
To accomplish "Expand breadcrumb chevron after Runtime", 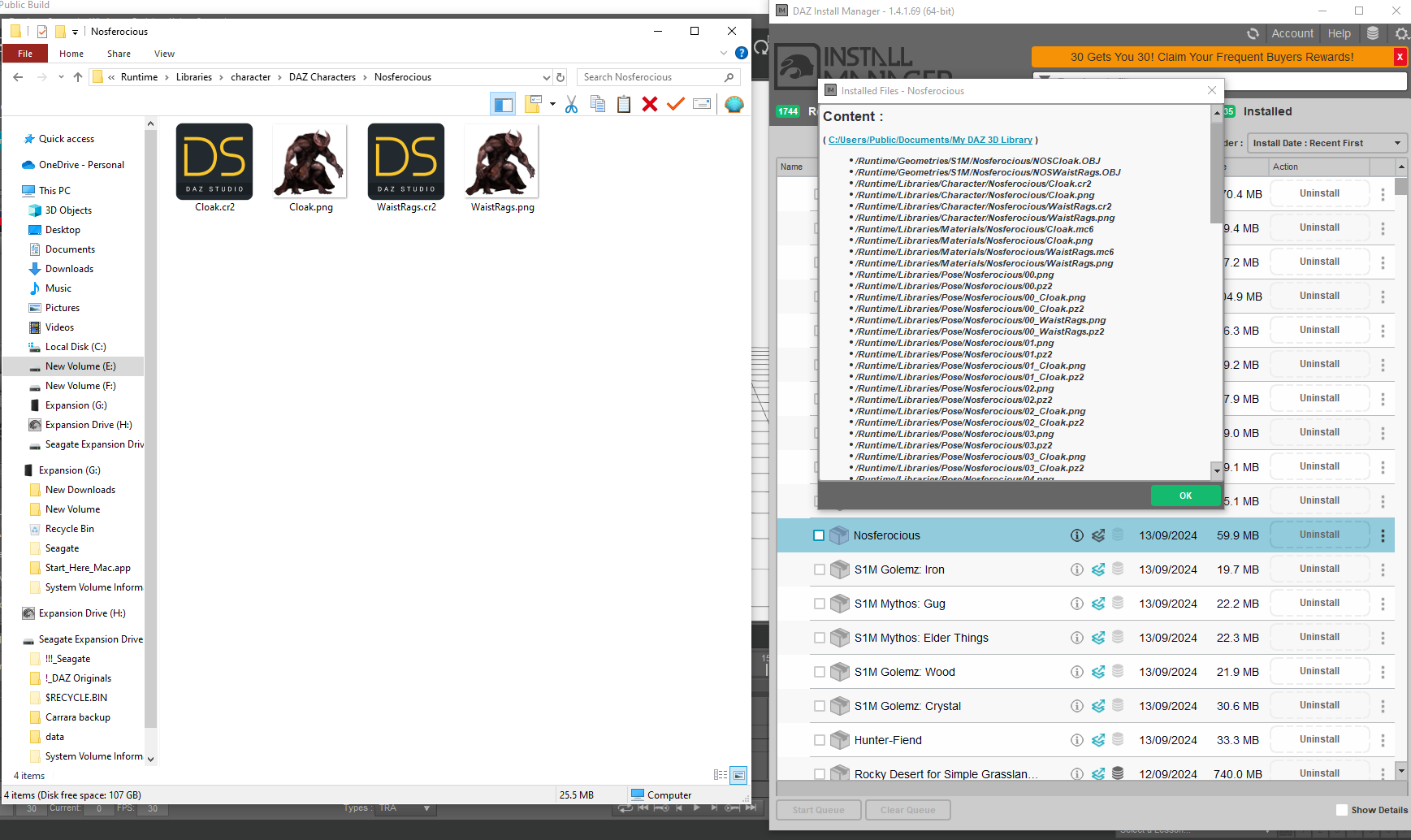I will [167, 77].
